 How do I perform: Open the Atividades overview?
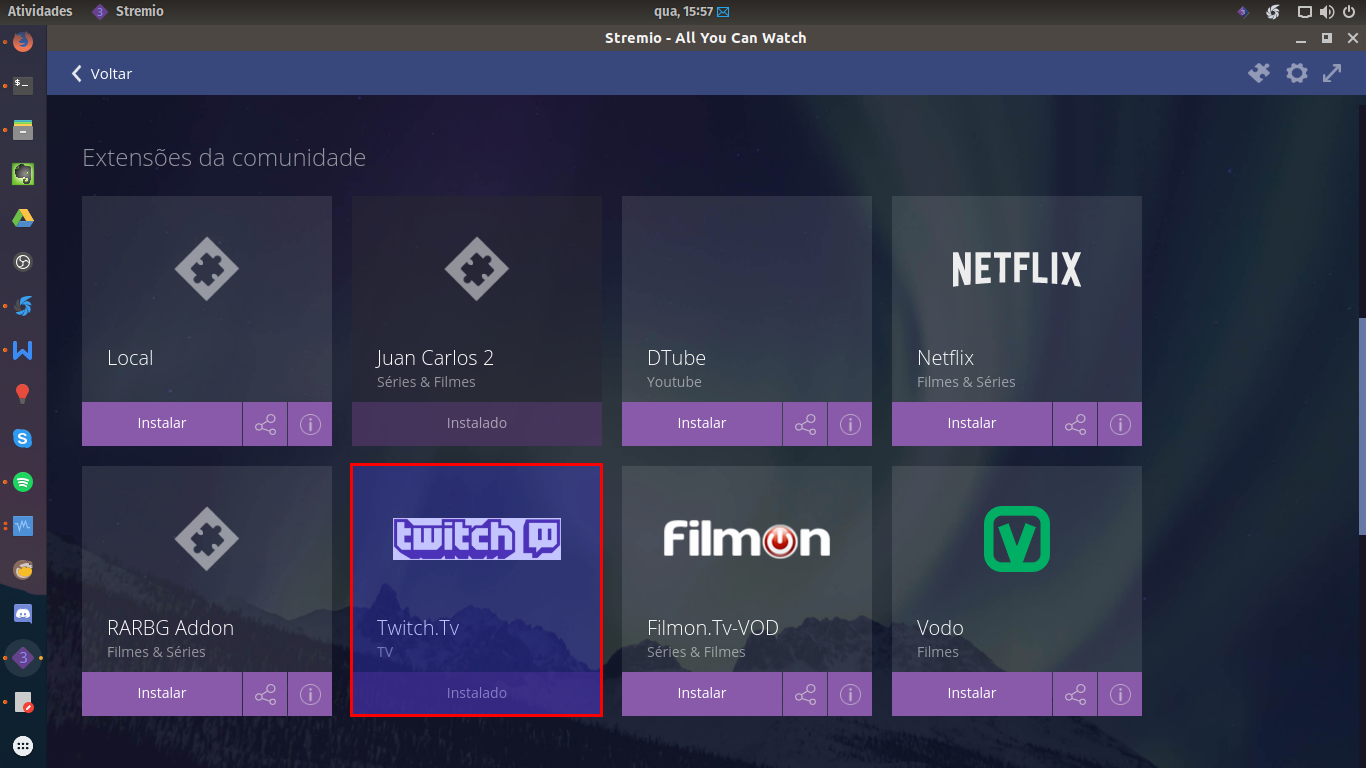tap(40, 11)
